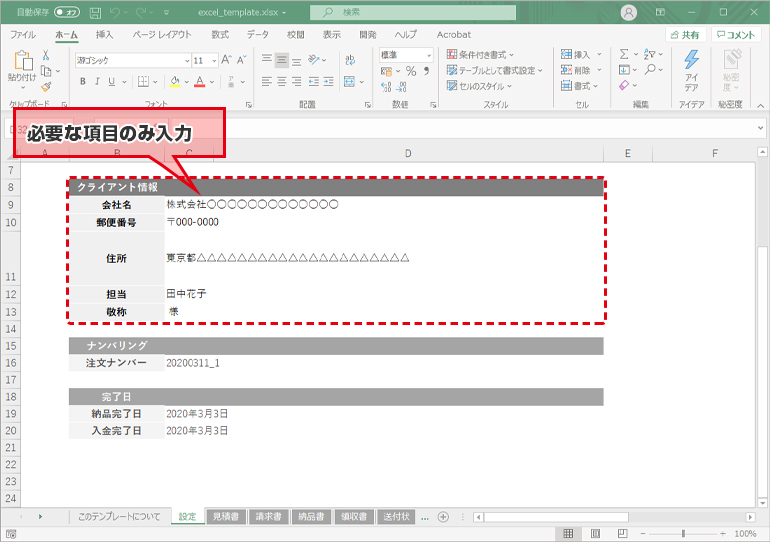Viewport: 770px width, 542px height.
Task: Switch to the 数式 ribbon tab
Action: pos(220,35)
